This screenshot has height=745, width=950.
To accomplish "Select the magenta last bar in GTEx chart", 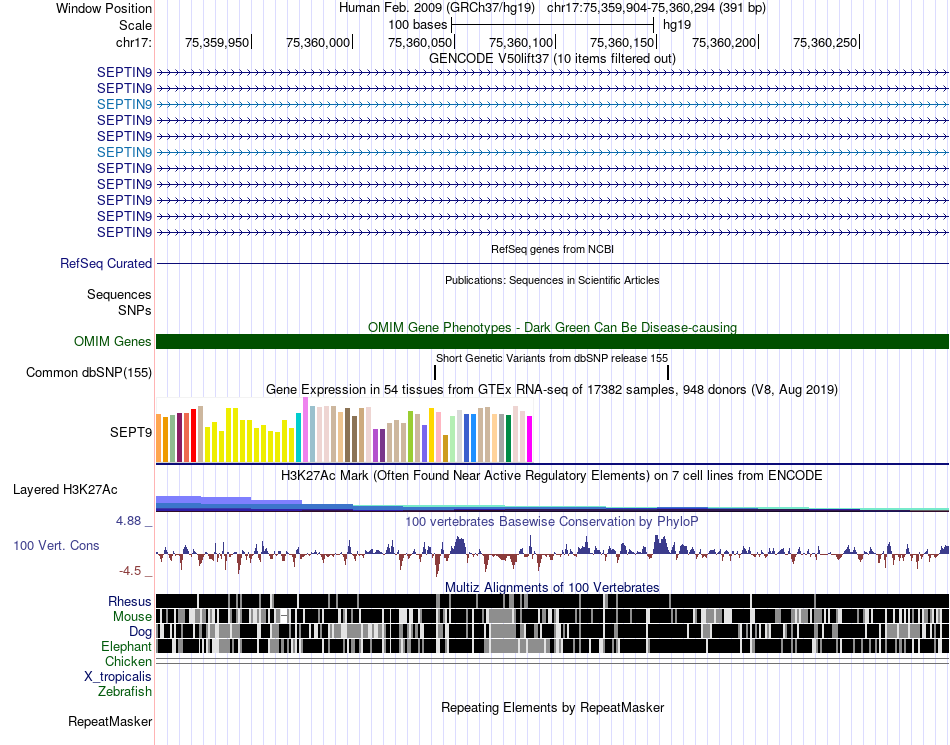I will coord(530,439).
